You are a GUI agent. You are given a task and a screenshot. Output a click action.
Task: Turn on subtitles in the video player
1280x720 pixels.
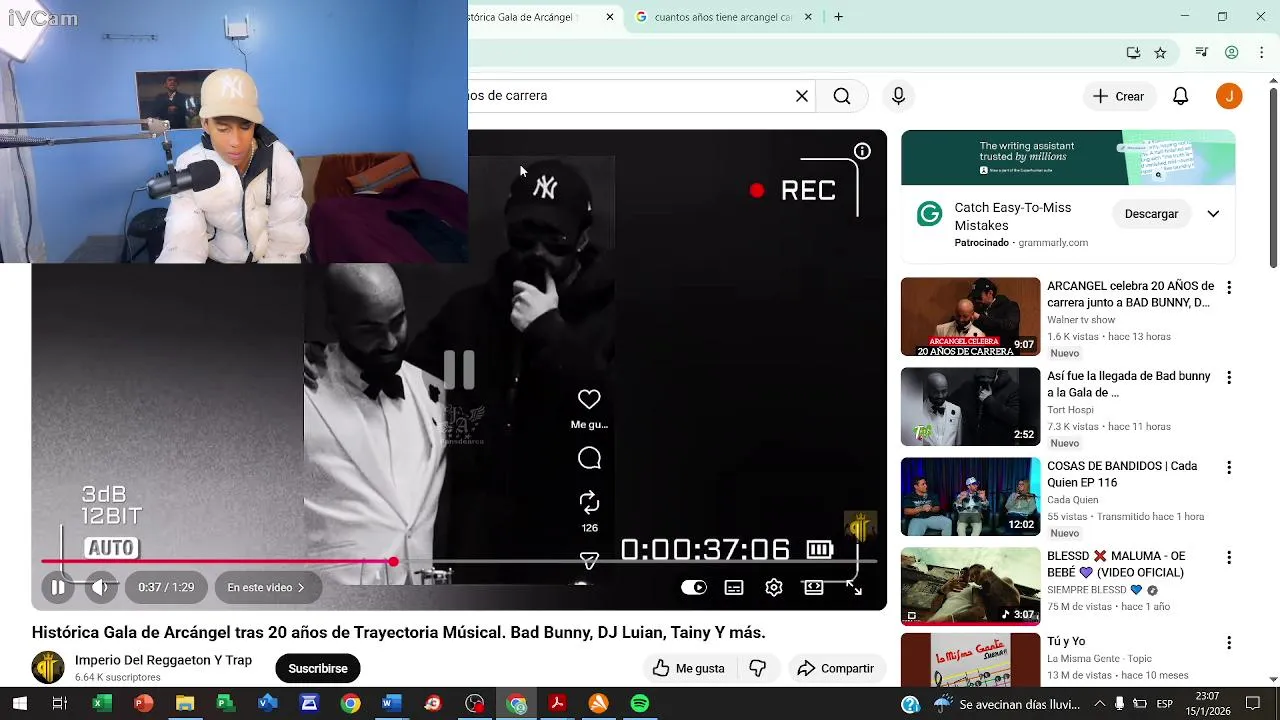(x=734, y=587)
